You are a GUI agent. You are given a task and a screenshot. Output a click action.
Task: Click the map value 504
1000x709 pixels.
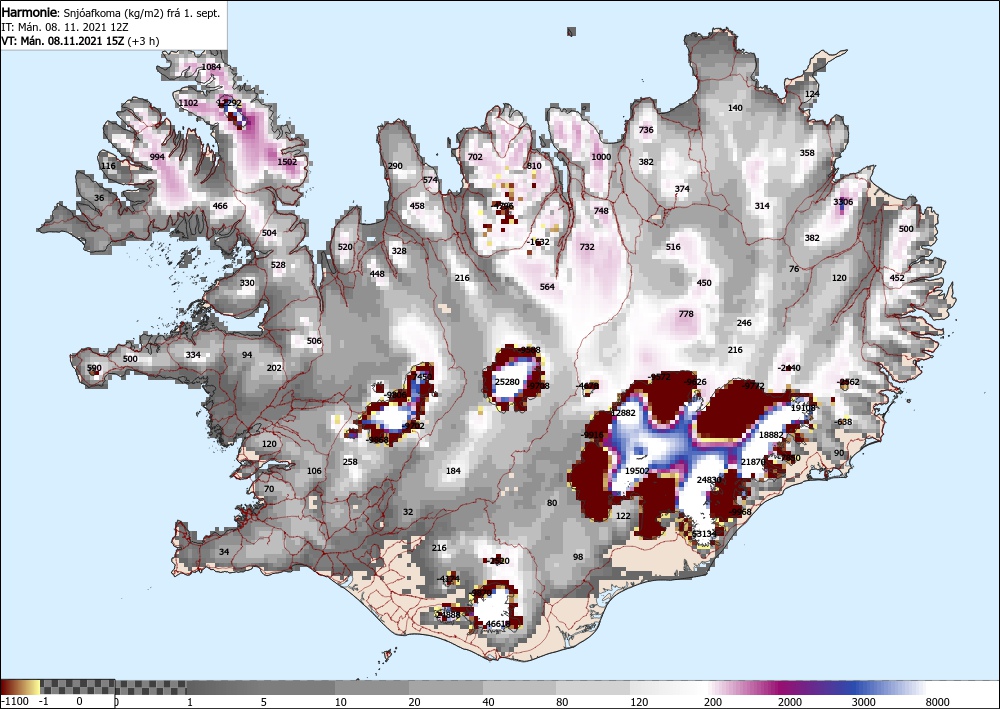tap(269, 233)
